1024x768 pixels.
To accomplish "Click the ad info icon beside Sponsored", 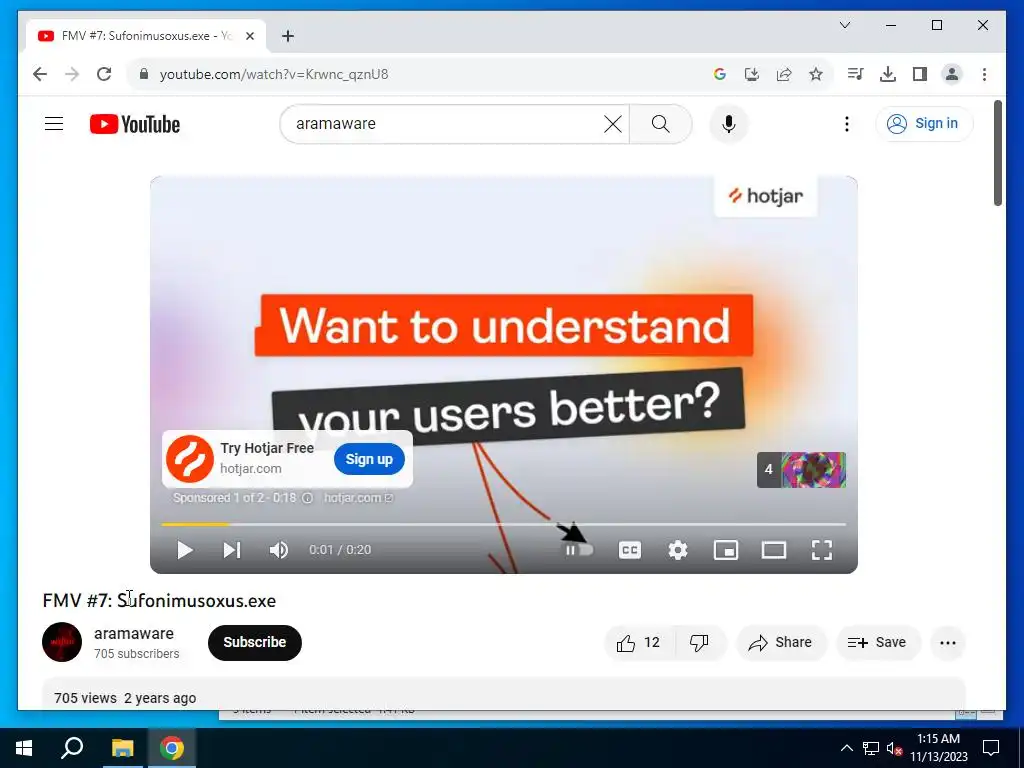I will click(x=307, y=498).
